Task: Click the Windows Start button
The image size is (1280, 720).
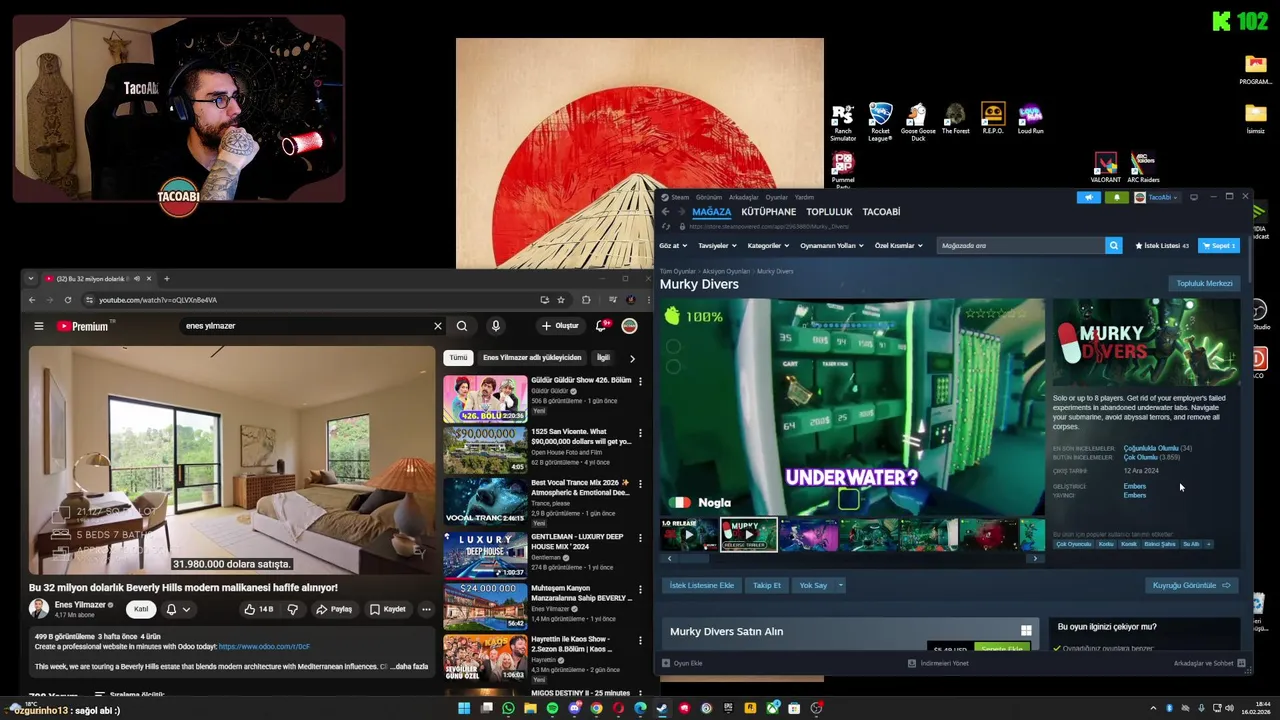Action: (x=464, y=708)
